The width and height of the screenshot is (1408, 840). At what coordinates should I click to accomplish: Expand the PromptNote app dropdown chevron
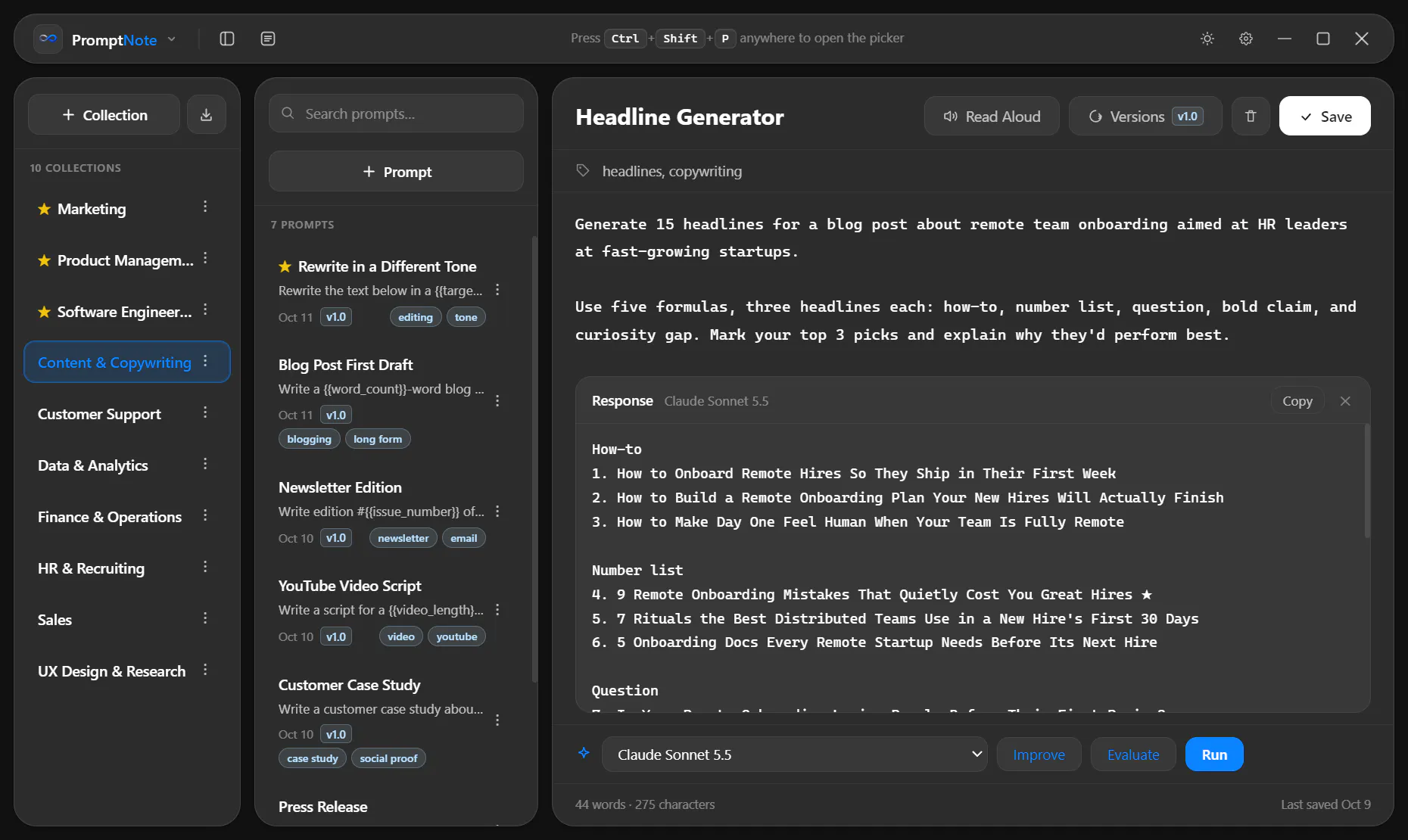point(172,39)
